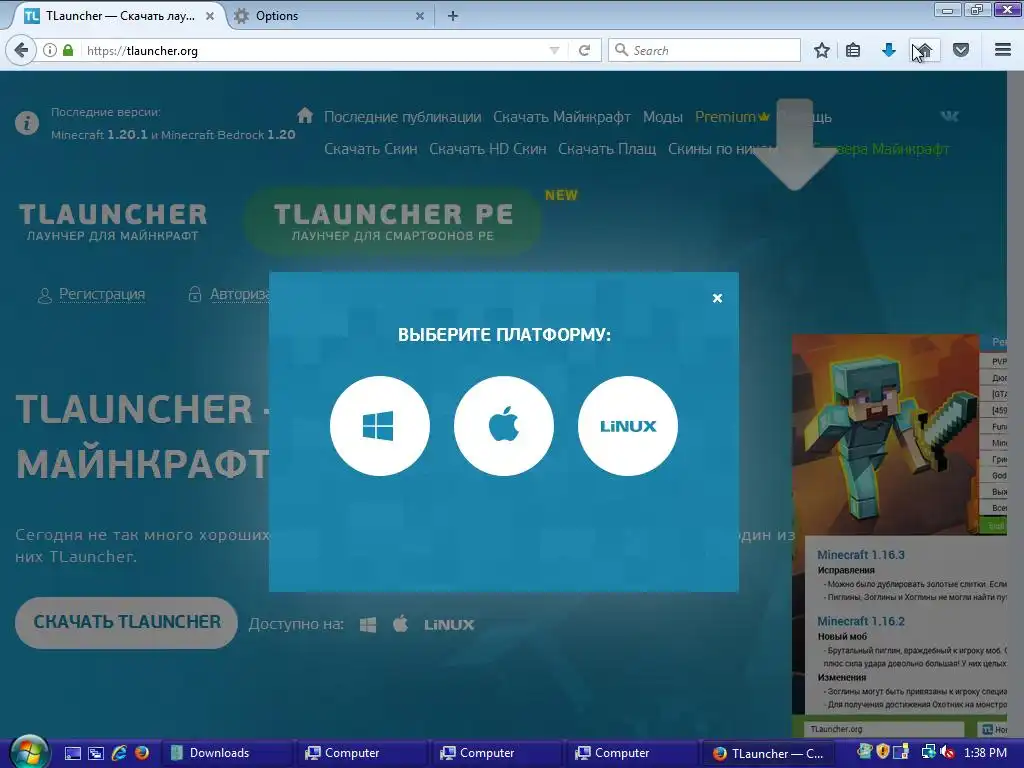Choose the Apple macOS platform icon
1024x768 pixels.
point(504,426)
